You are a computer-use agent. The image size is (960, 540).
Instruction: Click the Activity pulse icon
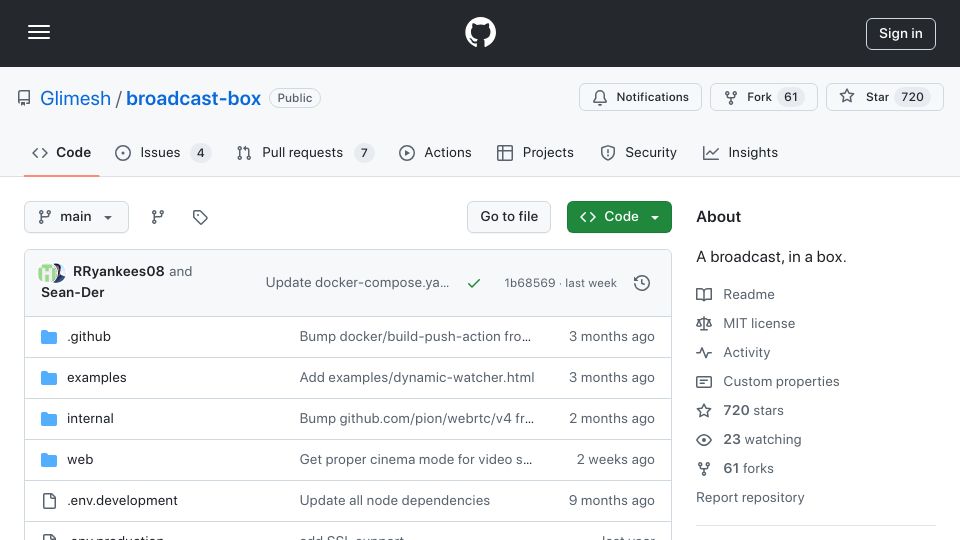[704, 353]
